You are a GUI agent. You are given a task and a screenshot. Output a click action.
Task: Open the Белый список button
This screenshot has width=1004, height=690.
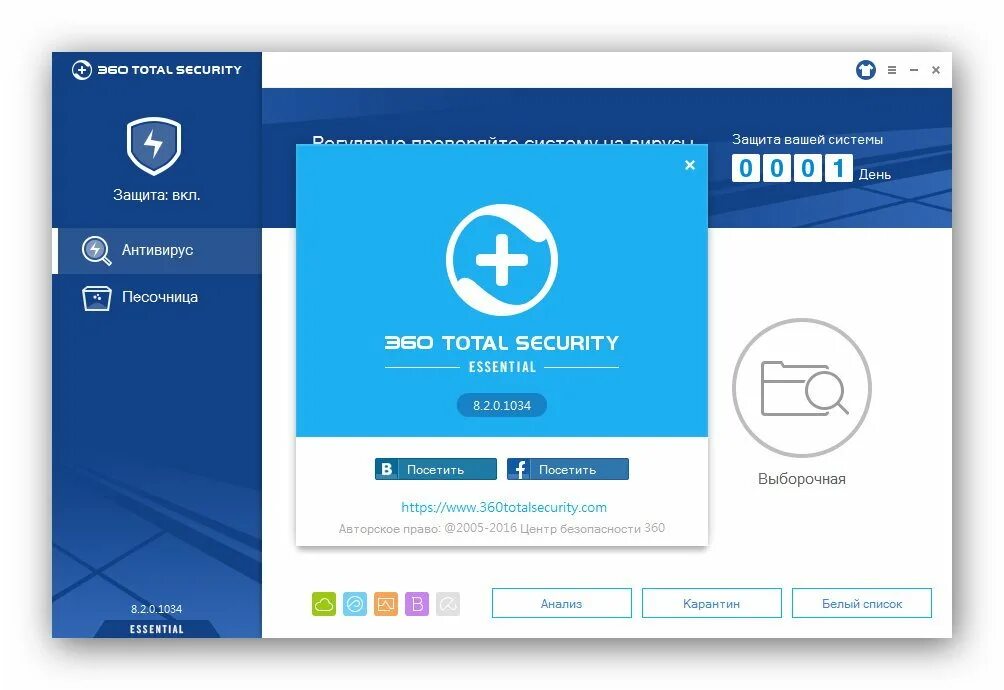click(862, 604)
